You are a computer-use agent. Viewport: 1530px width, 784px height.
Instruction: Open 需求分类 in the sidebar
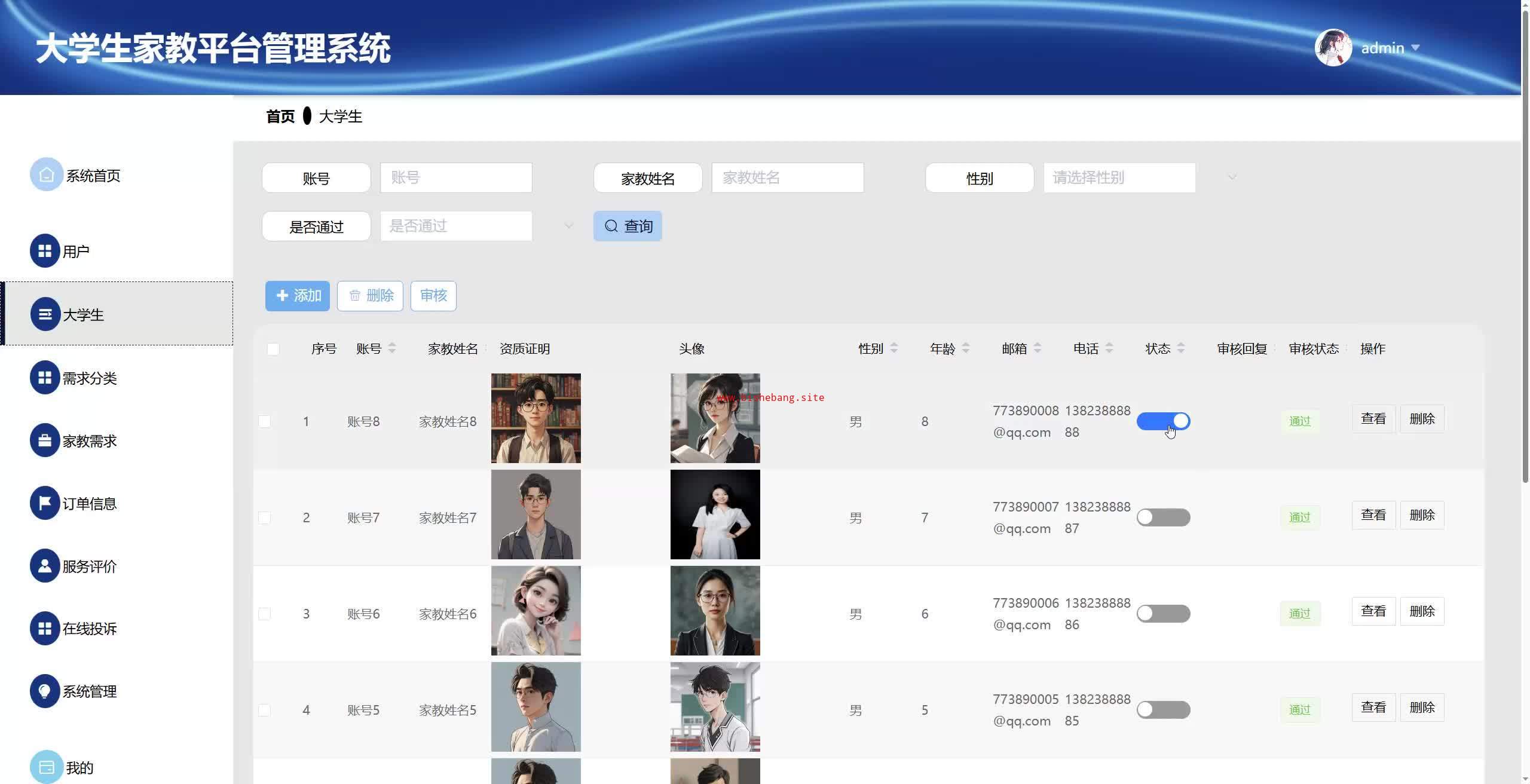tap(90, 378)
